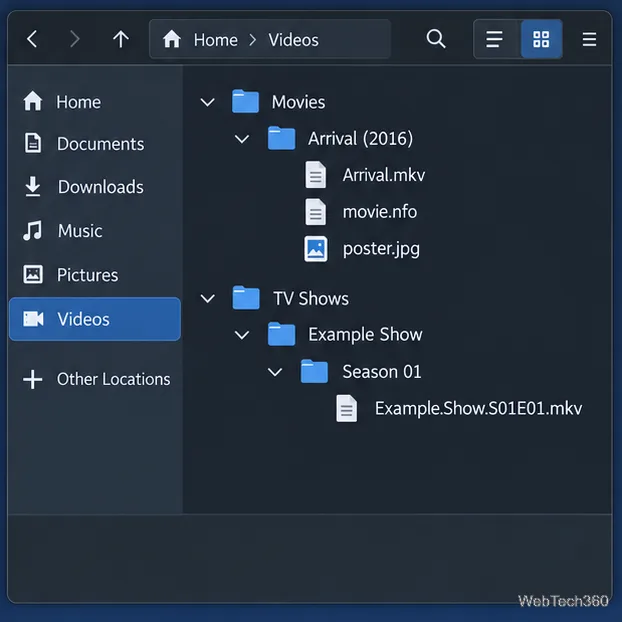The image size is (622, 622).
Task: Click the Pictures frame icon
Action: click(x=33, y=275)
